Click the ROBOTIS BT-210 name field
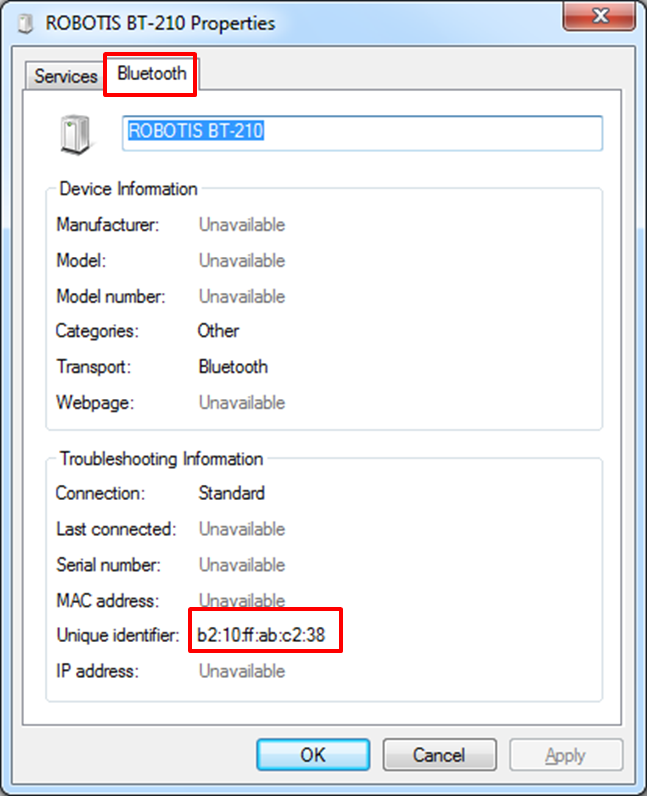 (362, 133)
